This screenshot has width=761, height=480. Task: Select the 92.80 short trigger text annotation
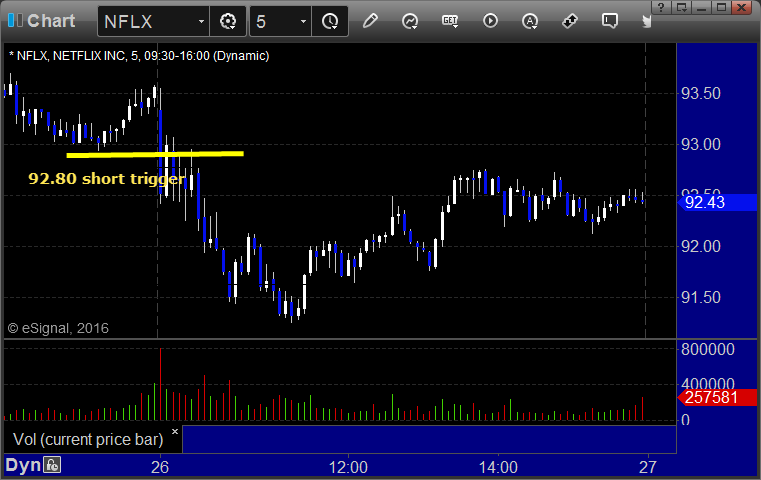tap(107, 179)
